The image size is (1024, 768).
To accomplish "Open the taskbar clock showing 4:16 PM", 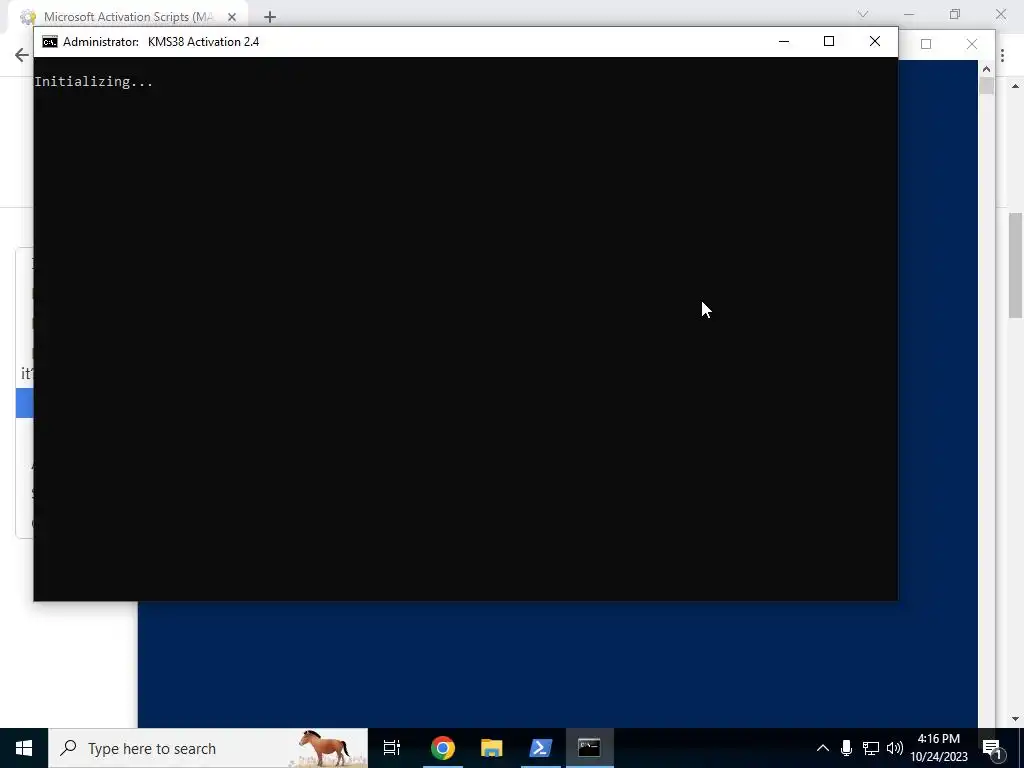I will click(x=939, y=748).
